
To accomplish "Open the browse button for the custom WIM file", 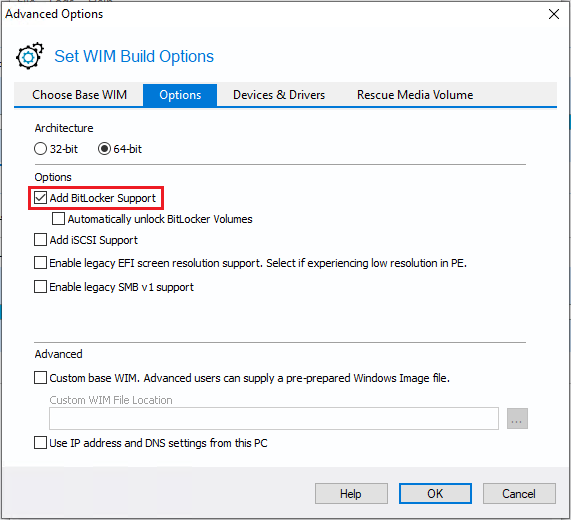I will 517,418.
